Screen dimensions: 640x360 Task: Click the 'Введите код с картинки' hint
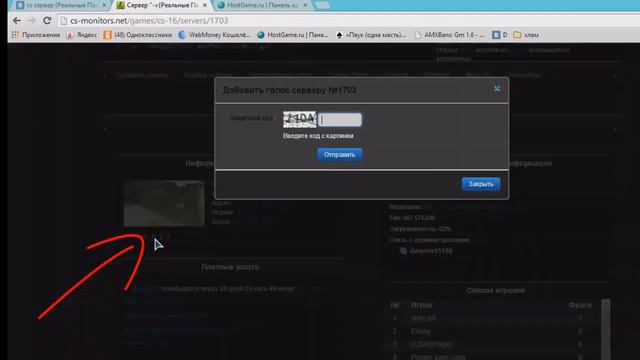318,136
